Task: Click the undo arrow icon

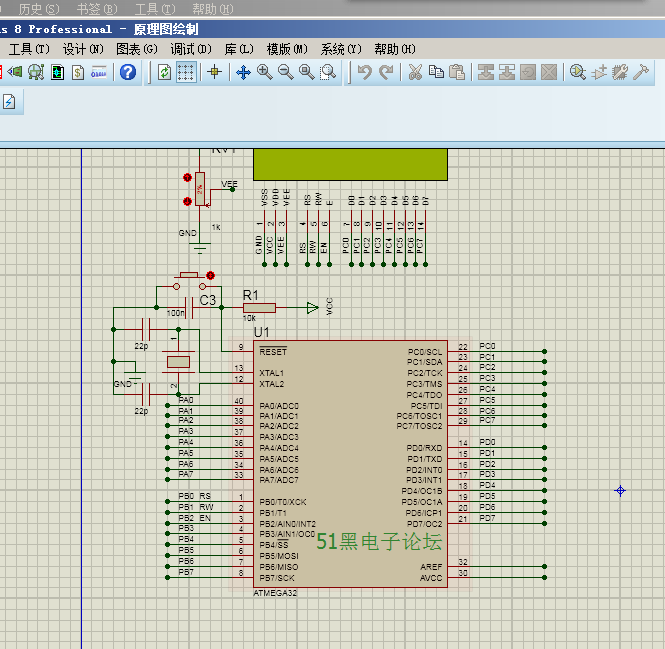Action: 364,72
